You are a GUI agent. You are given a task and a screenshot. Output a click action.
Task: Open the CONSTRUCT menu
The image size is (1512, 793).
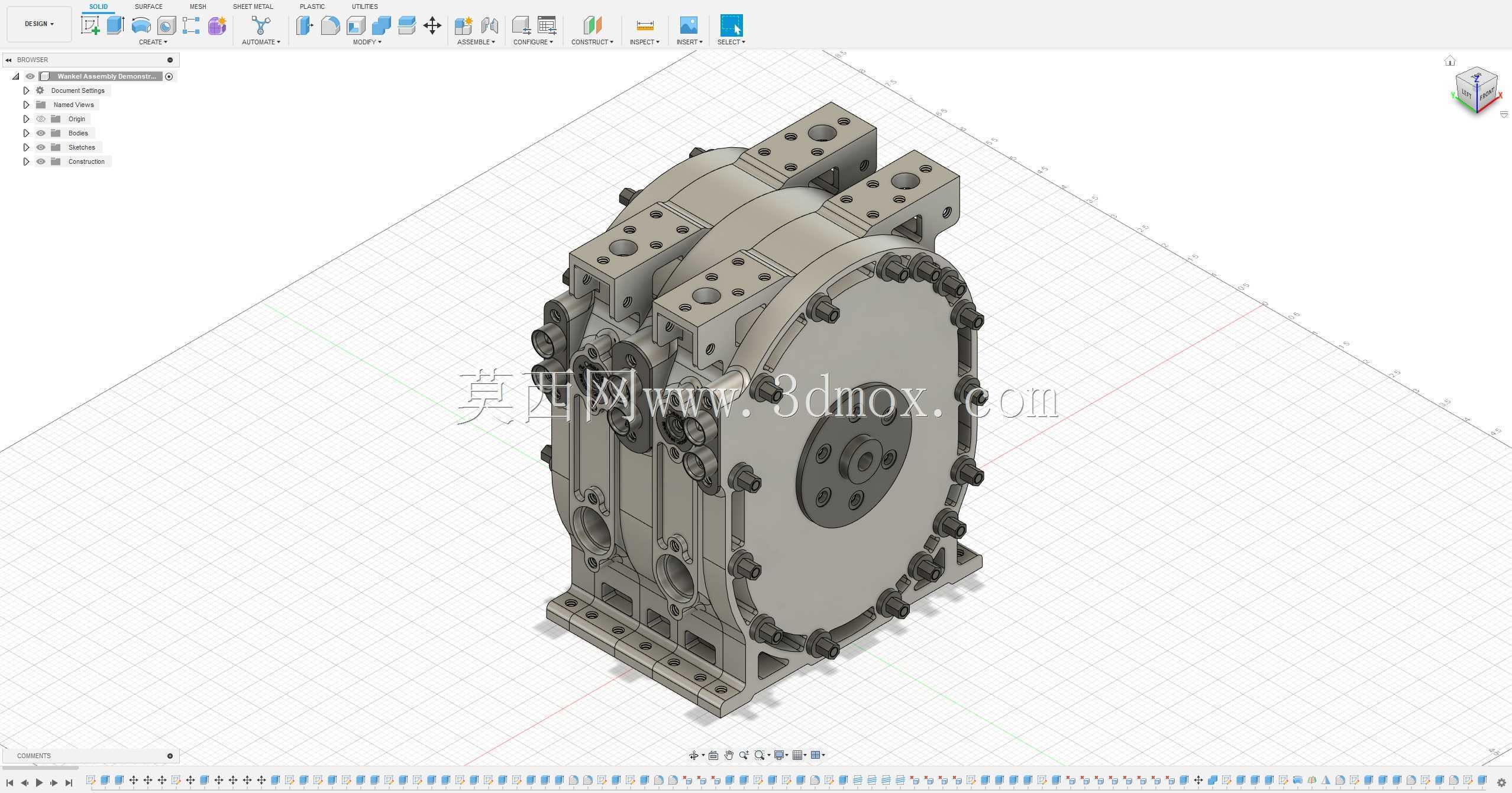coord(592,42)
